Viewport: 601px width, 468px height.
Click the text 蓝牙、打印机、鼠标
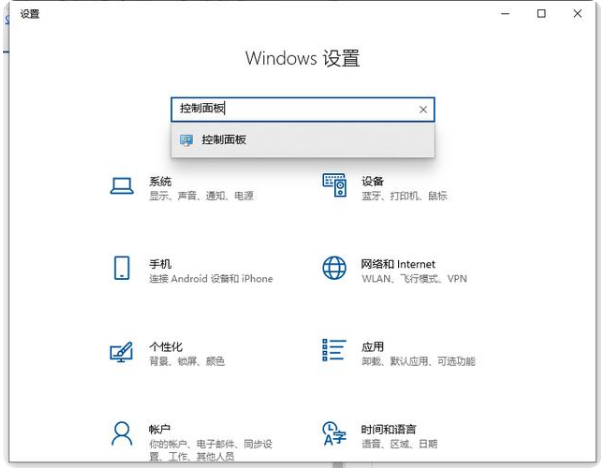404,196
